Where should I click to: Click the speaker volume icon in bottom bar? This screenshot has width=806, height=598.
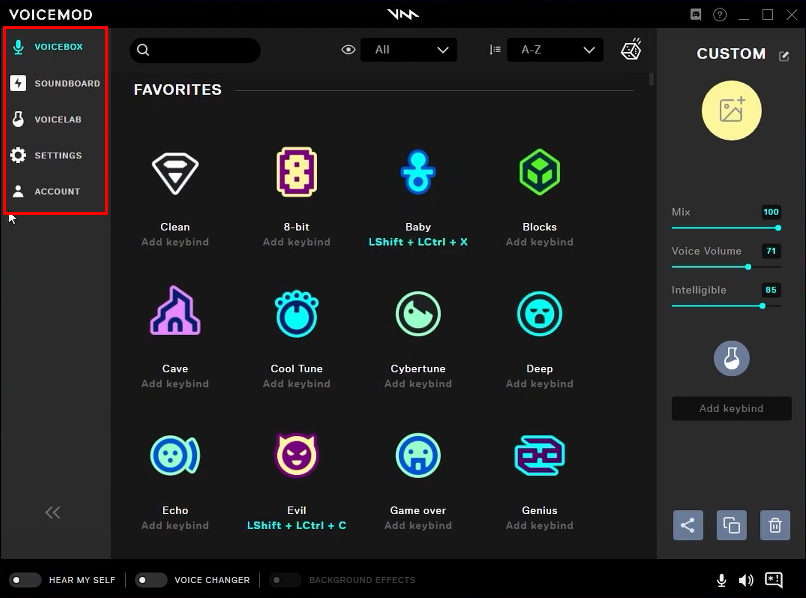[x=746, y=580]
